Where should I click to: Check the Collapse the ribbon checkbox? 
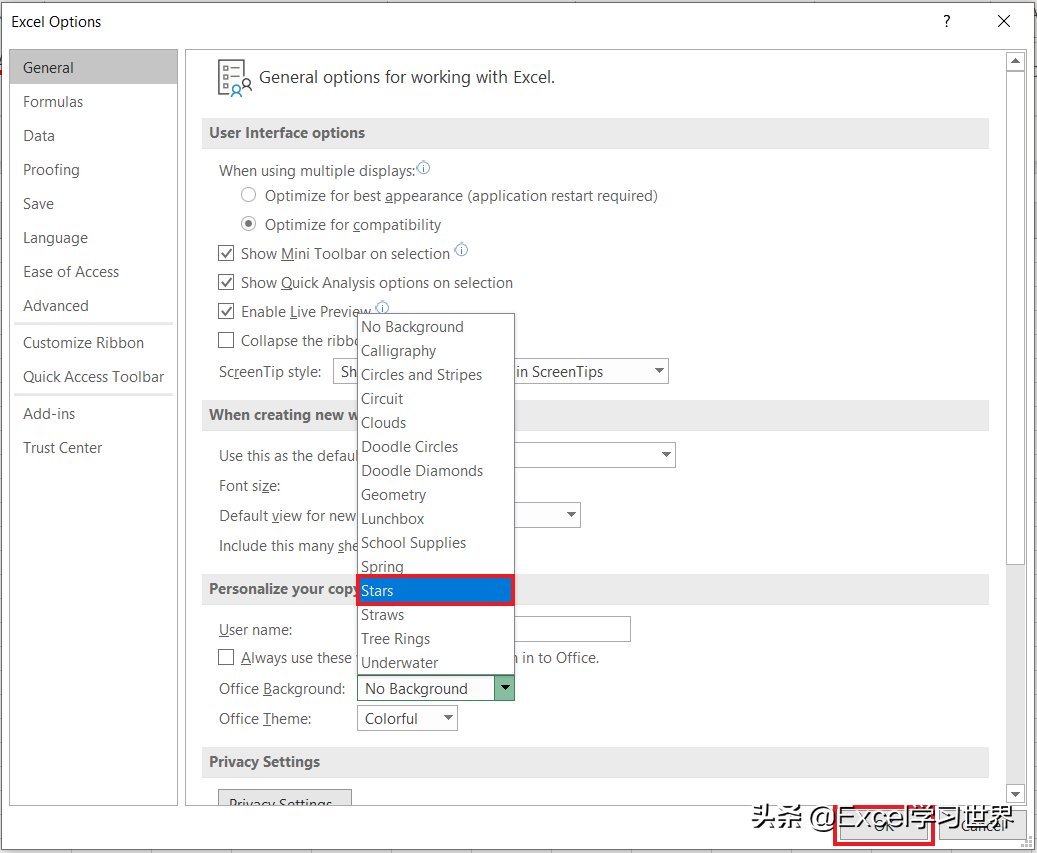(226, 340)
